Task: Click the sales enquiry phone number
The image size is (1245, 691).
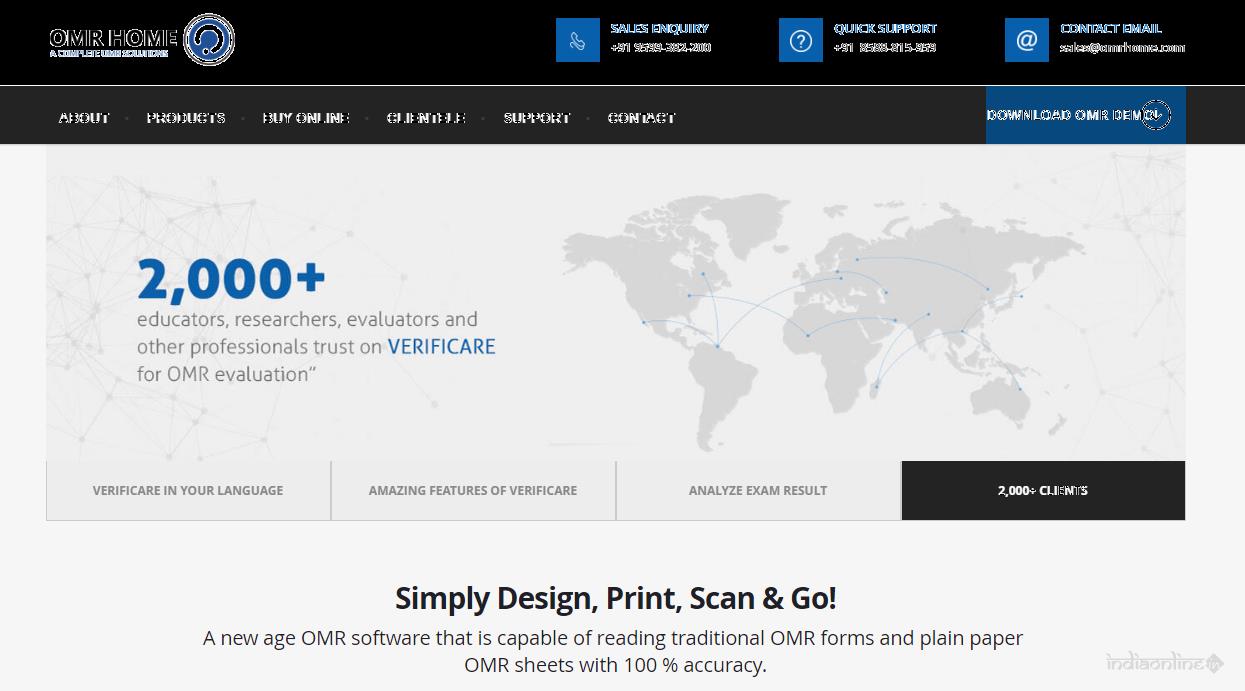Action: tap(661, 47)
